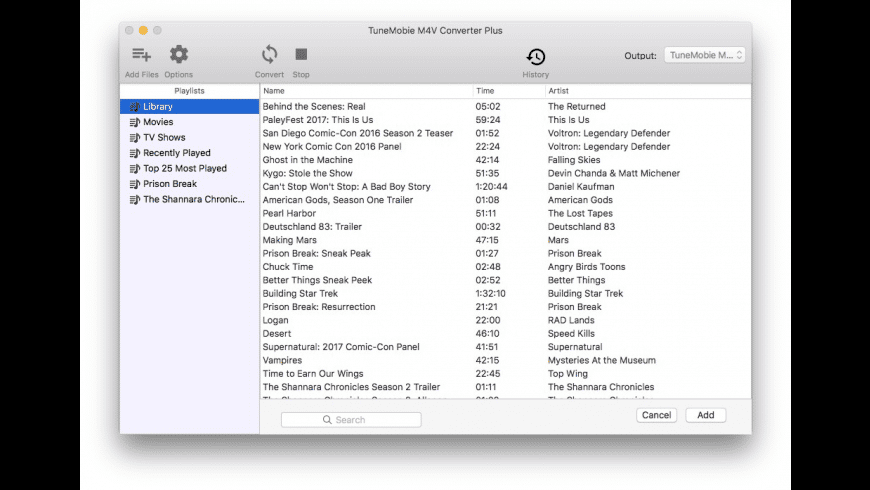This screenshot has height=490, width=870.
Task: Click the Cancel button
Action: (656, 415)
